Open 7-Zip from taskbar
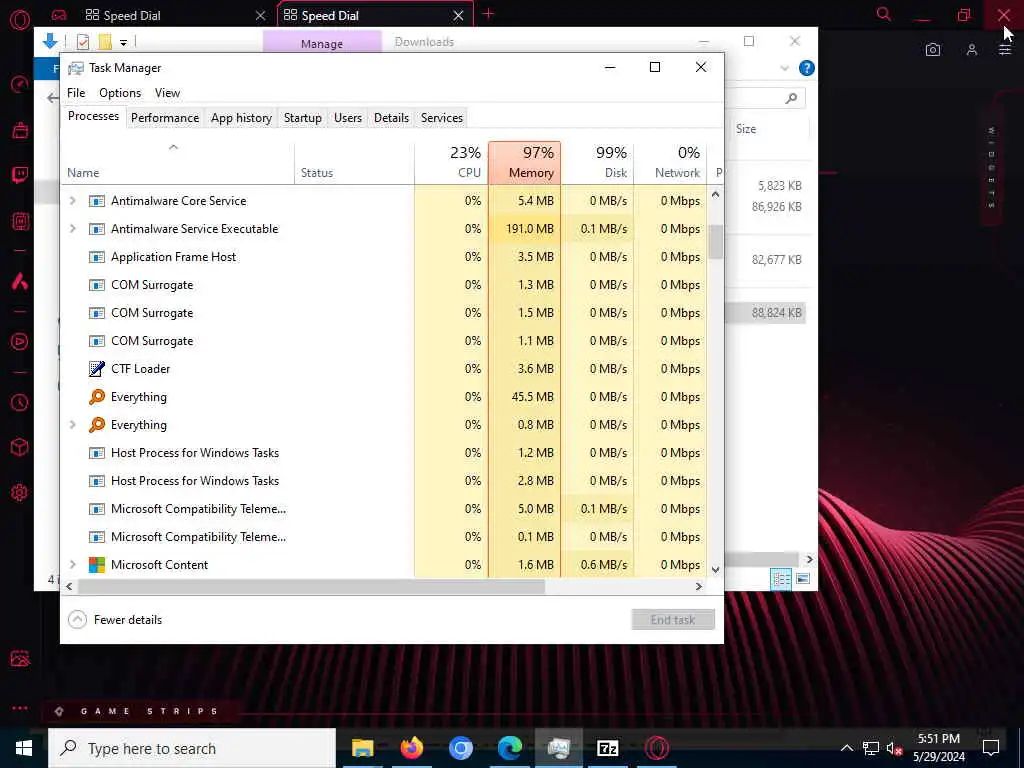Viewport: 1024px width, 768px height. click(607, 748)
